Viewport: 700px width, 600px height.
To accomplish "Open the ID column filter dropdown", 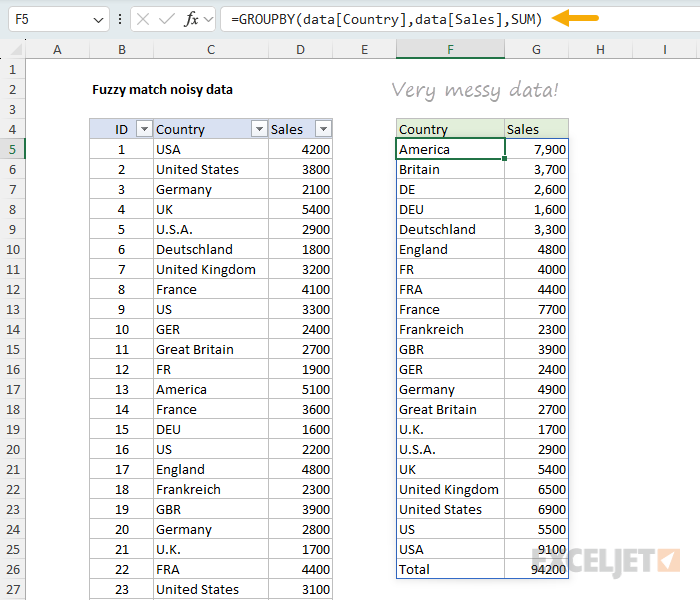I will point(144,129).
